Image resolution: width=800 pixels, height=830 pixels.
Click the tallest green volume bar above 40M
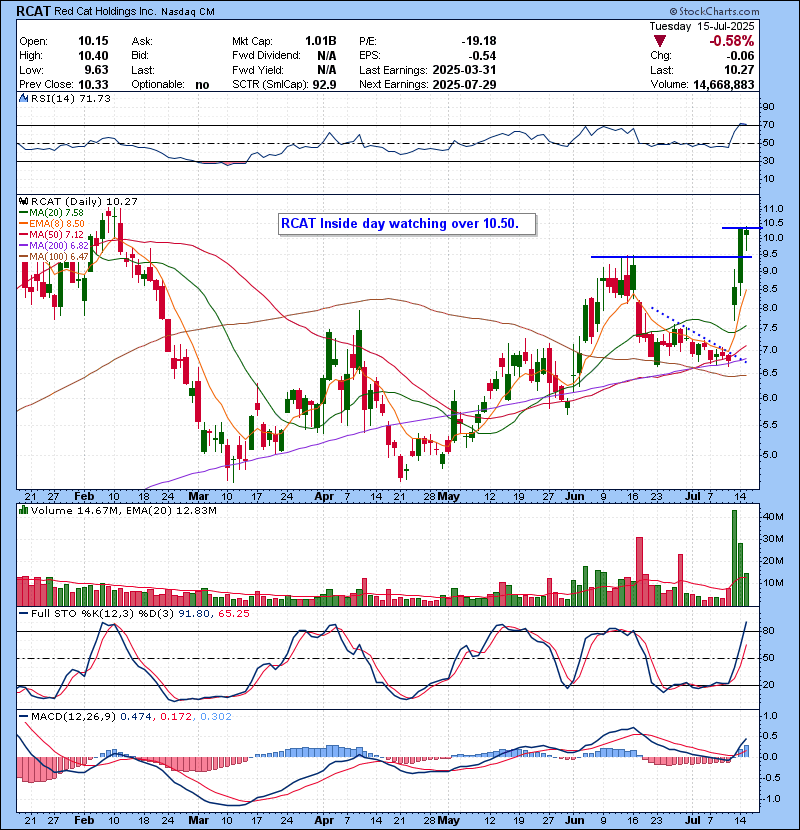734,558
